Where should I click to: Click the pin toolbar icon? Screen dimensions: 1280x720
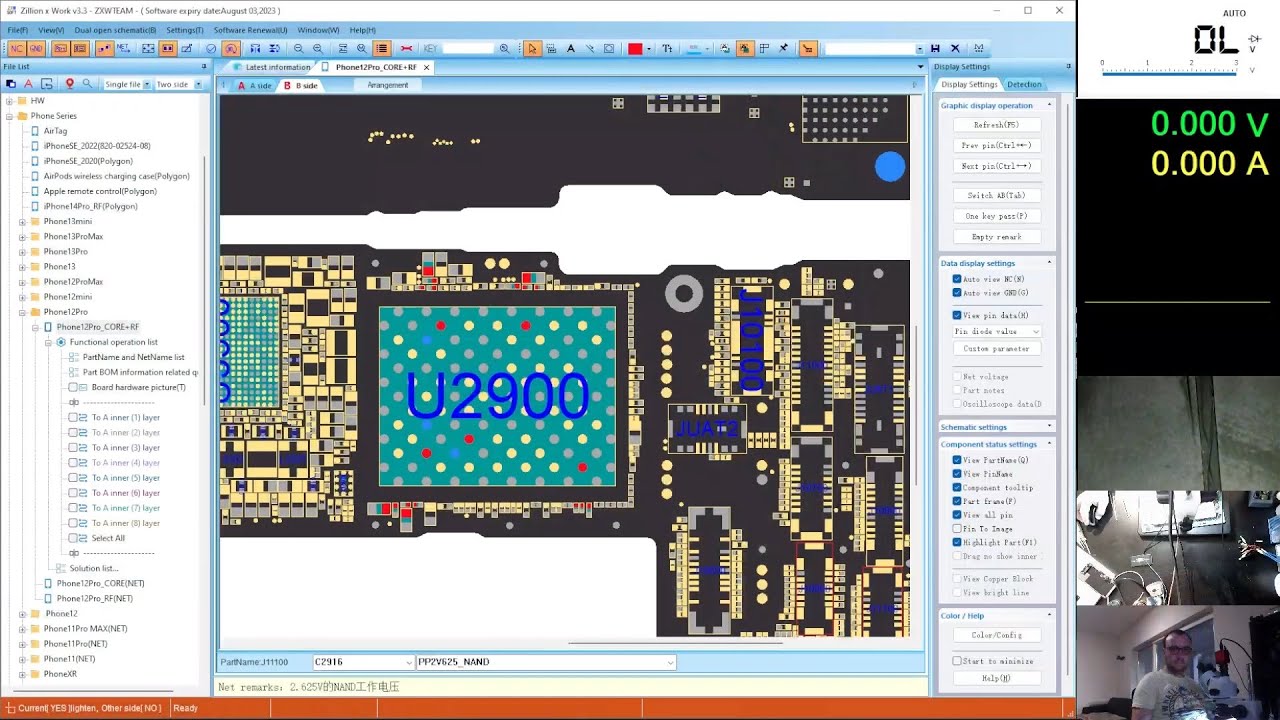click(x=783, y=48)
